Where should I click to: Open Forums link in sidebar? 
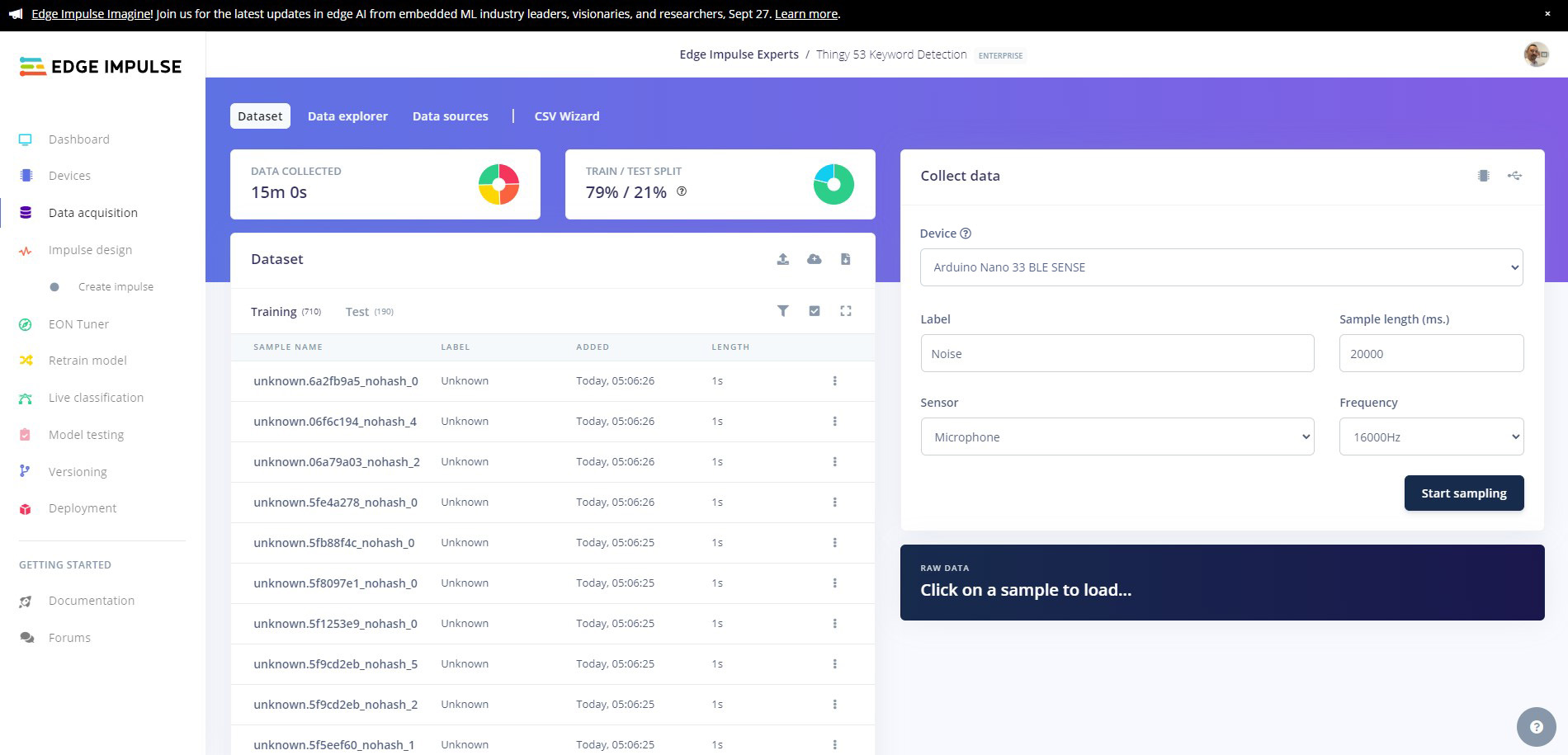pyautogui.click(x=69, y=638)
